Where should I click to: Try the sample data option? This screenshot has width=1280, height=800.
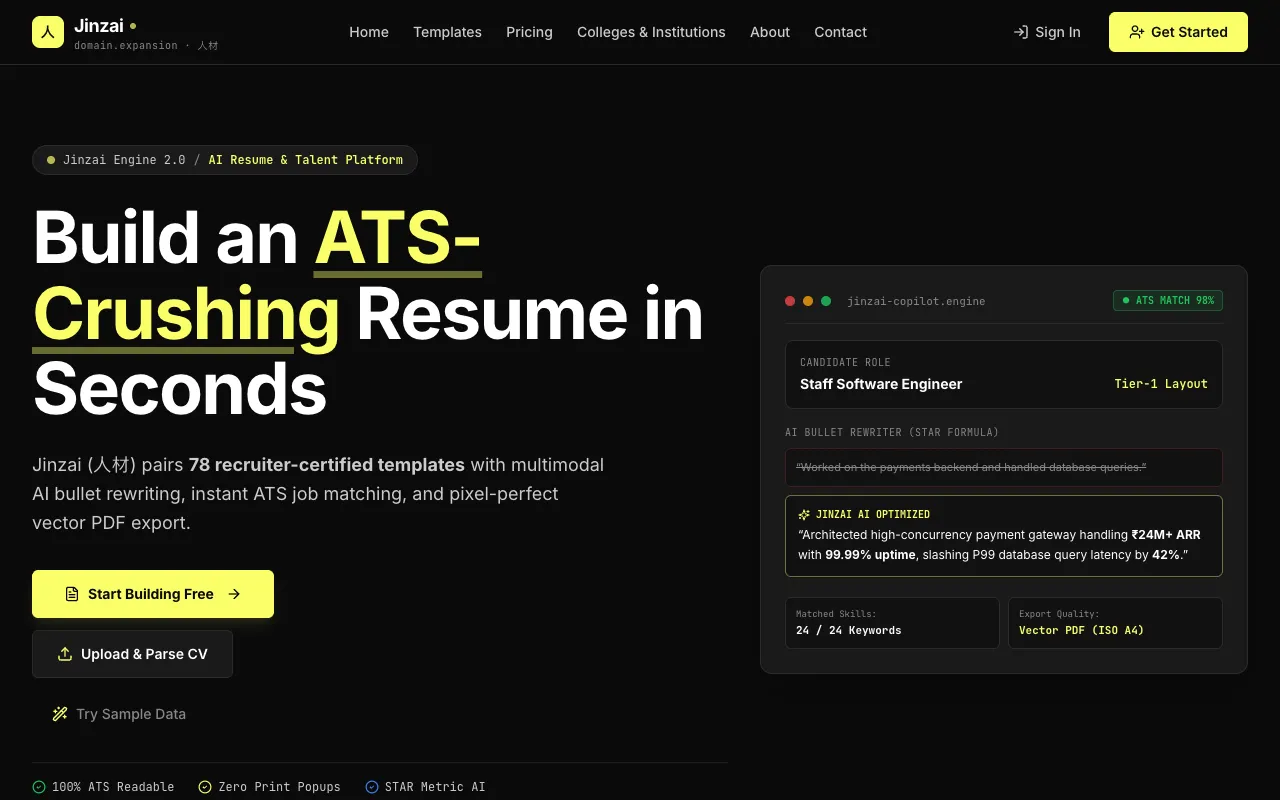point(119,714)
